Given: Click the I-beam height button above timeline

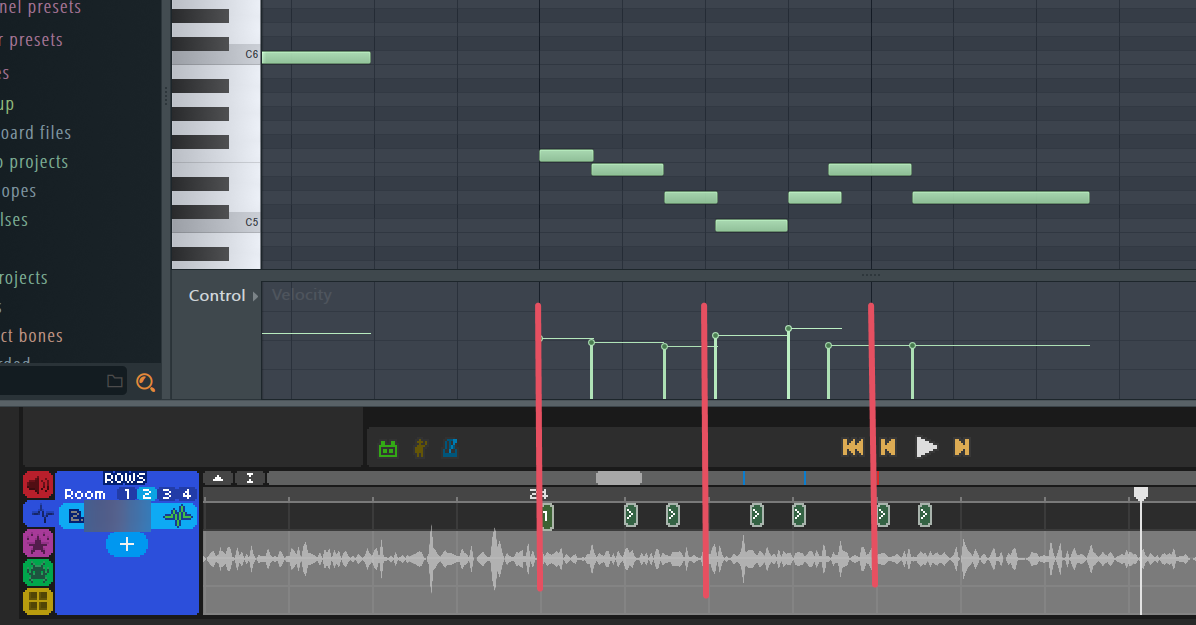Looking at the screenshot, I should 249,478.
